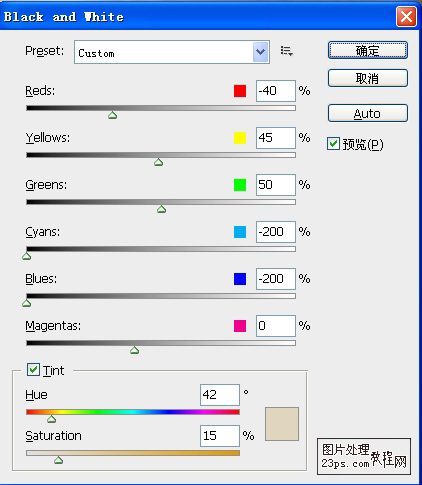
Task: Click the 取消 cancel button
Action: pyautogui.click(x=368, y=78)
